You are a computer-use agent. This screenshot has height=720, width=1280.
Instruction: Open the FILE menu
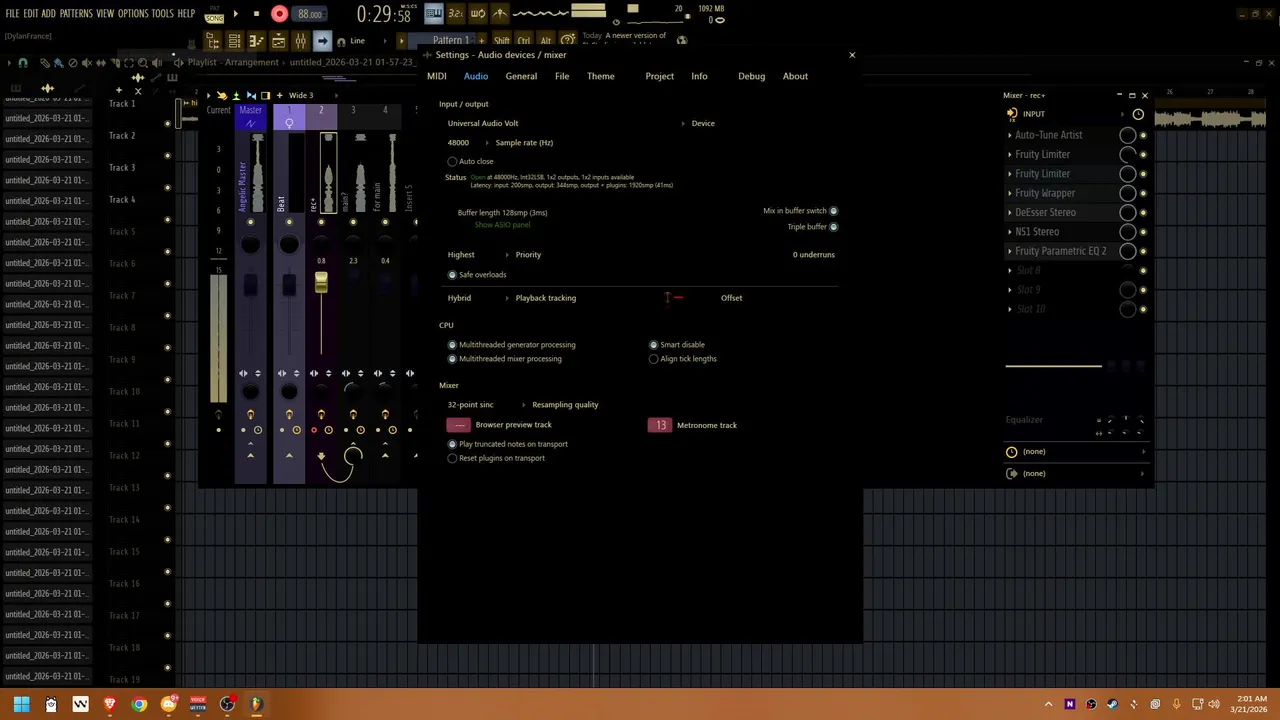click(12, 14)
